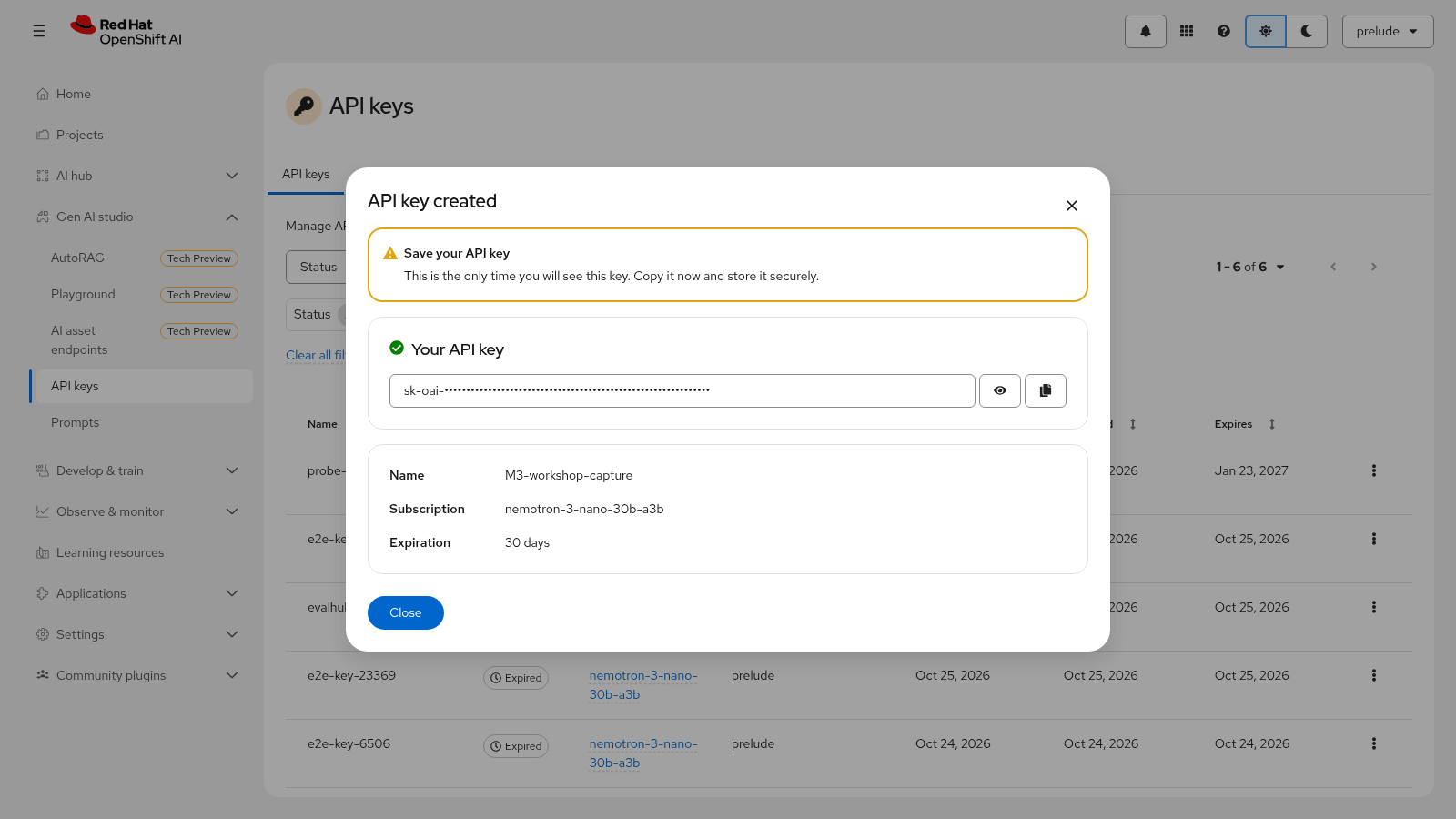Image resolution: width=1456 pixels, height=819 pixels.
Task: Click the 30 days expiration value
Action: pos(527,542)
